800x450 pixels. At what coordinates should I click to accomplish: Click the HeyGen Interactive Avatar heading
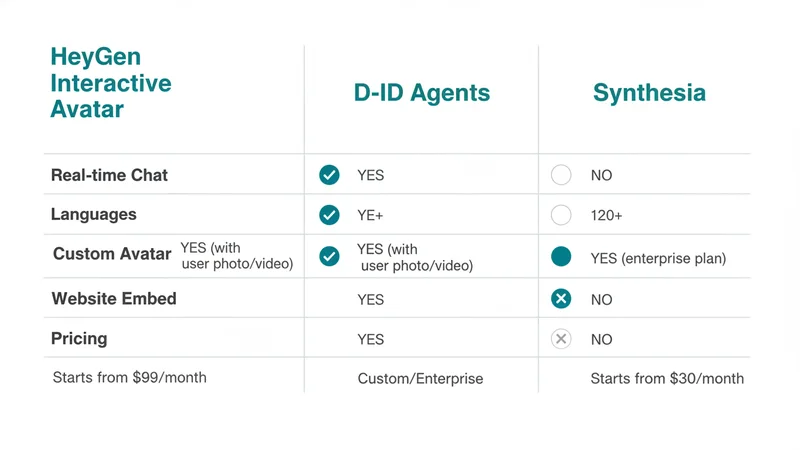(110, 83)
